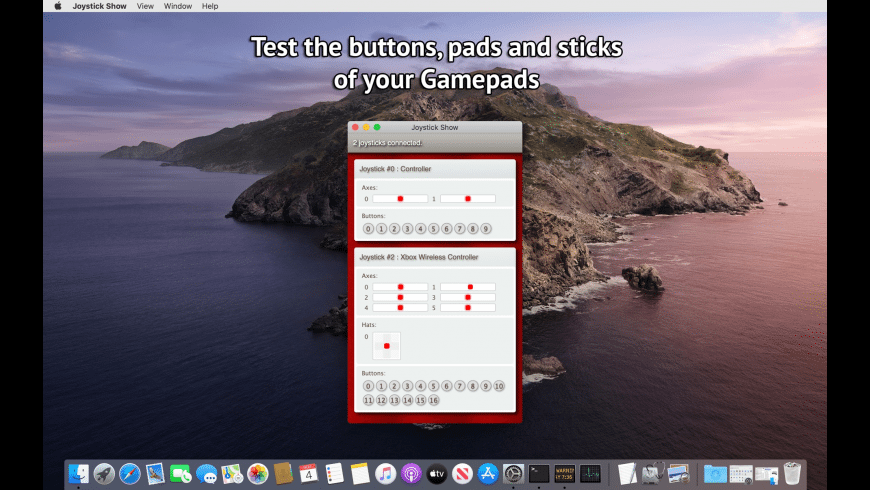Open Console warning-log icon in Dock
This screenshot has height=490, width=870.
(564, 474)
